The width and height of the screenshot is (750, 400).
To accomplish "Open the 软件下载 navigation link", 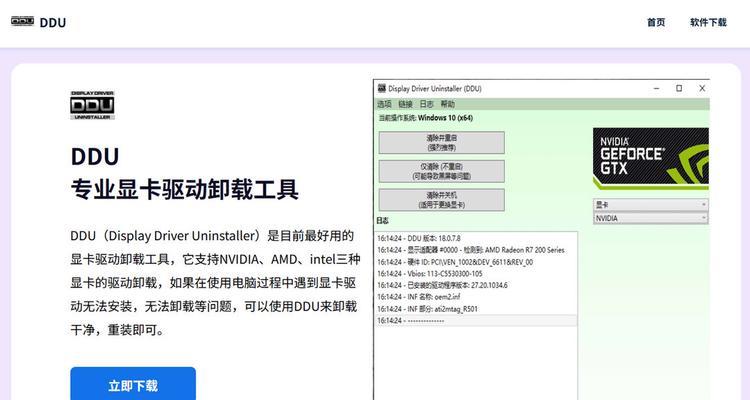I will [708, 22].
